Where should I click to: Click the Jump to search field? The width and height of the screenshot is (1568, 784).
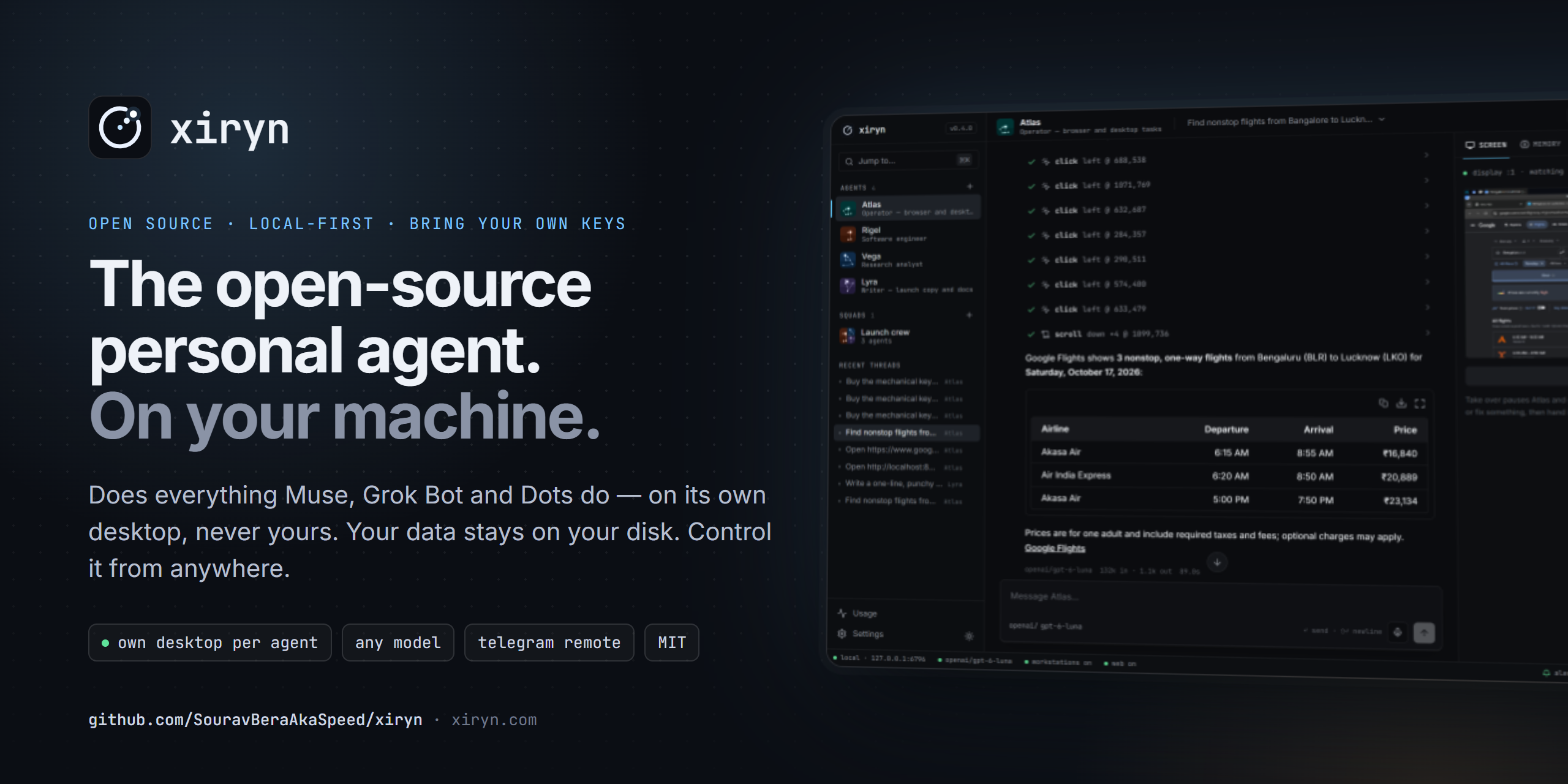(x=908, y=161)
